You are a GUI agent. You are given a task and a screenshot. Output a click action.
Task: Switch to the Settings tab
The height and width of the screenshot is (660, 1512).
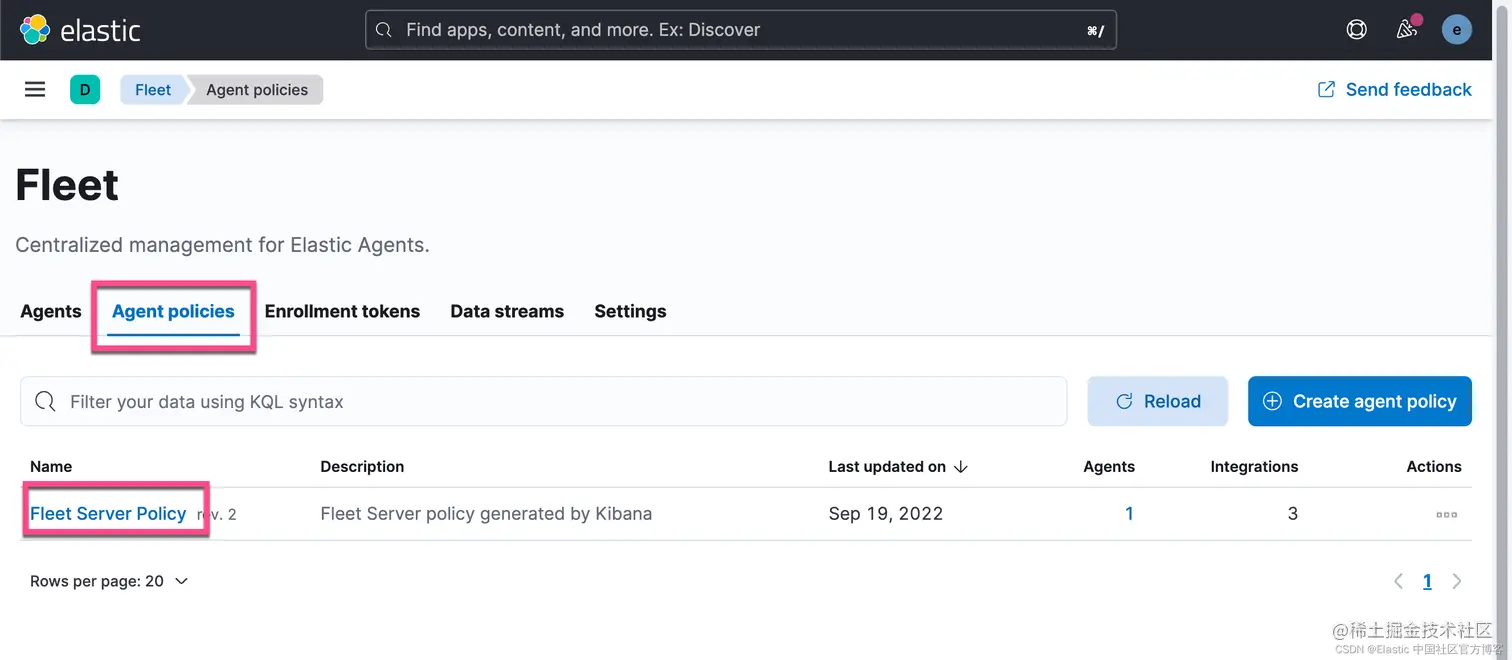coord(630,311)
